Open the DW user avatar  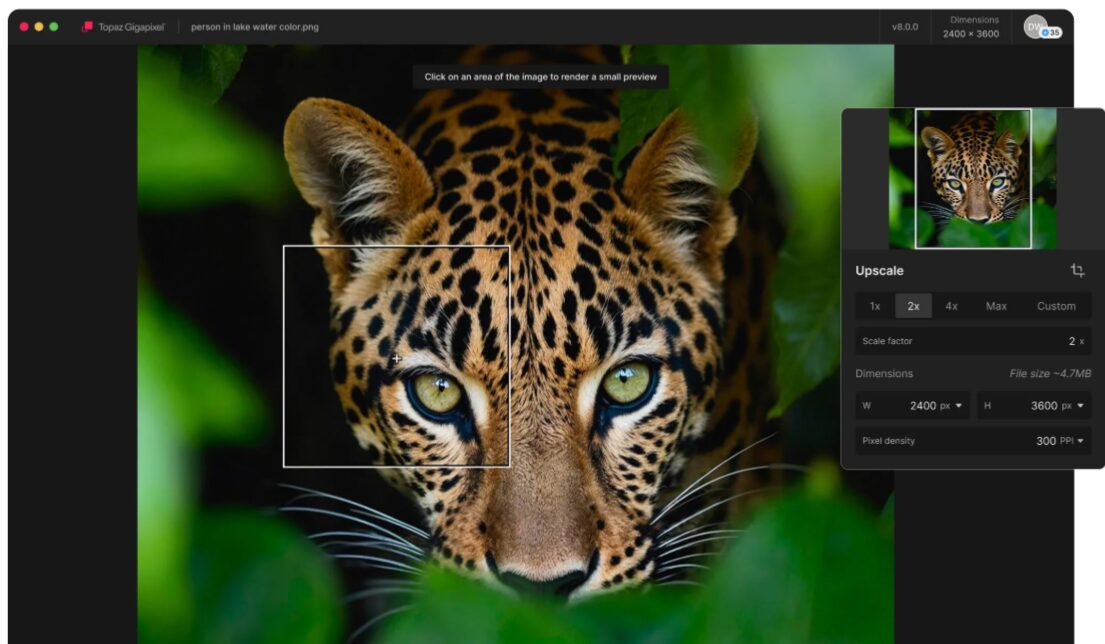coord(1036,26)
